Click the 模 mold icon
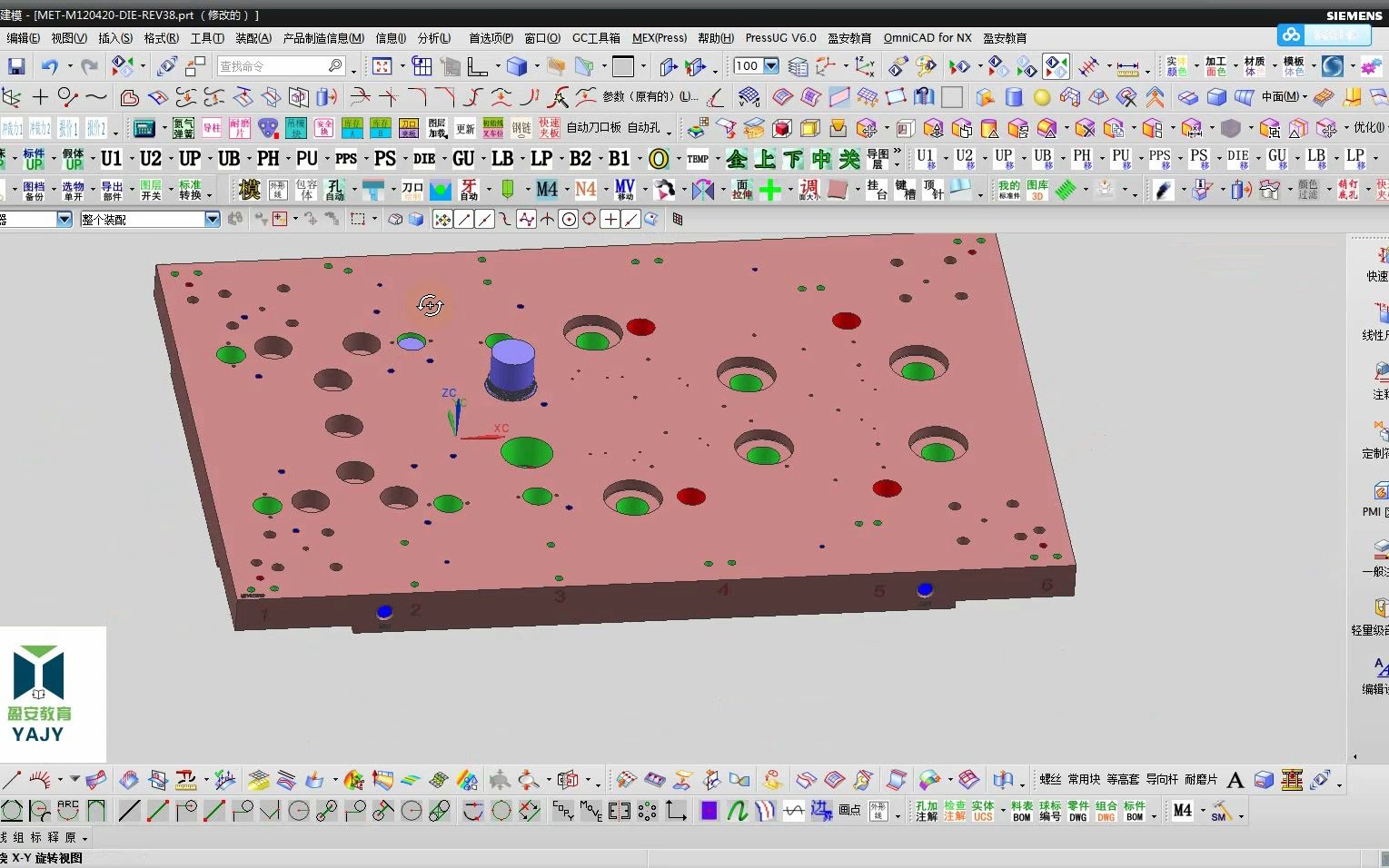This screenshot has width=1389, height=868. [249, 189]
